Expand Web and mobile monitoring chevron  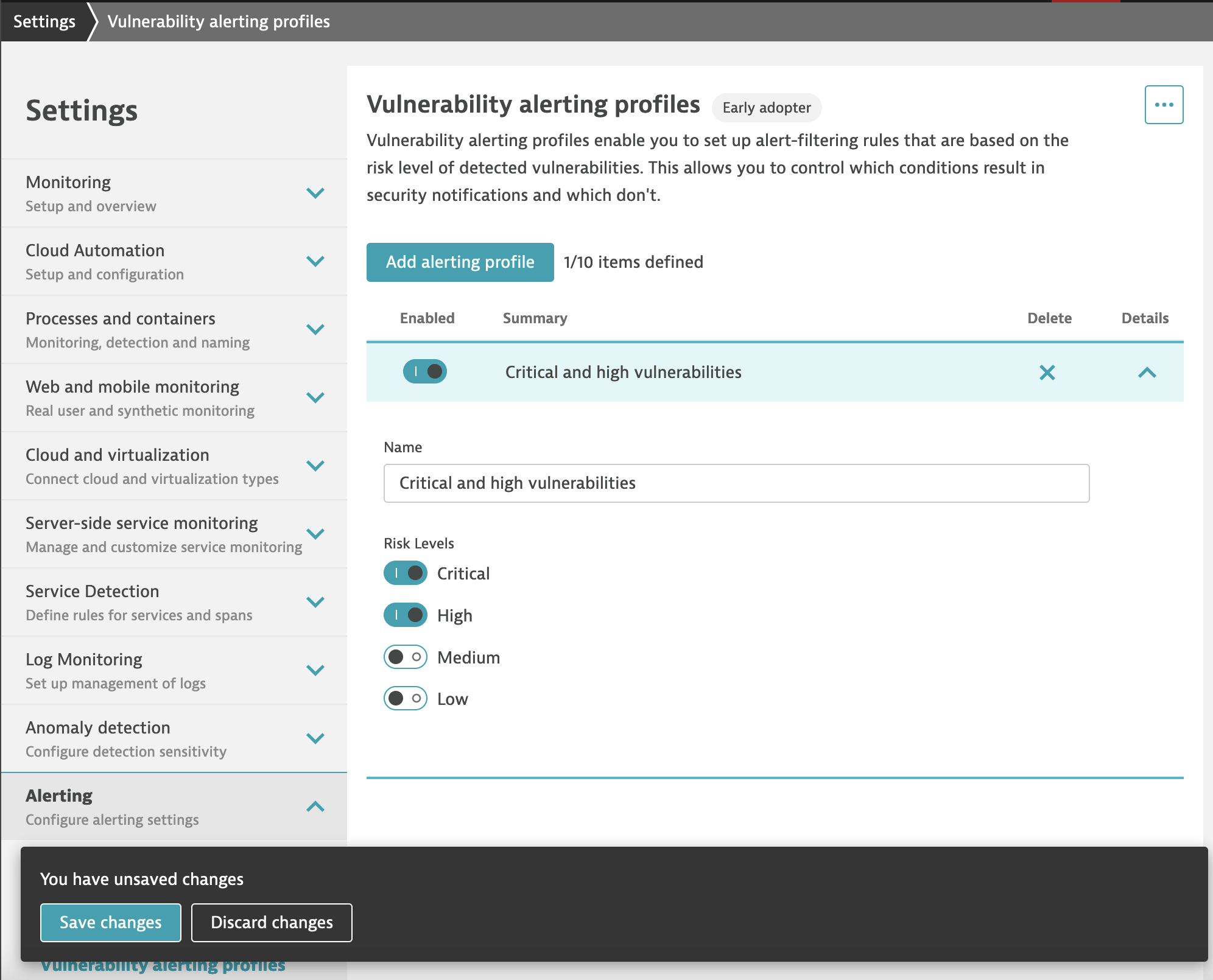tap(315, 397)
